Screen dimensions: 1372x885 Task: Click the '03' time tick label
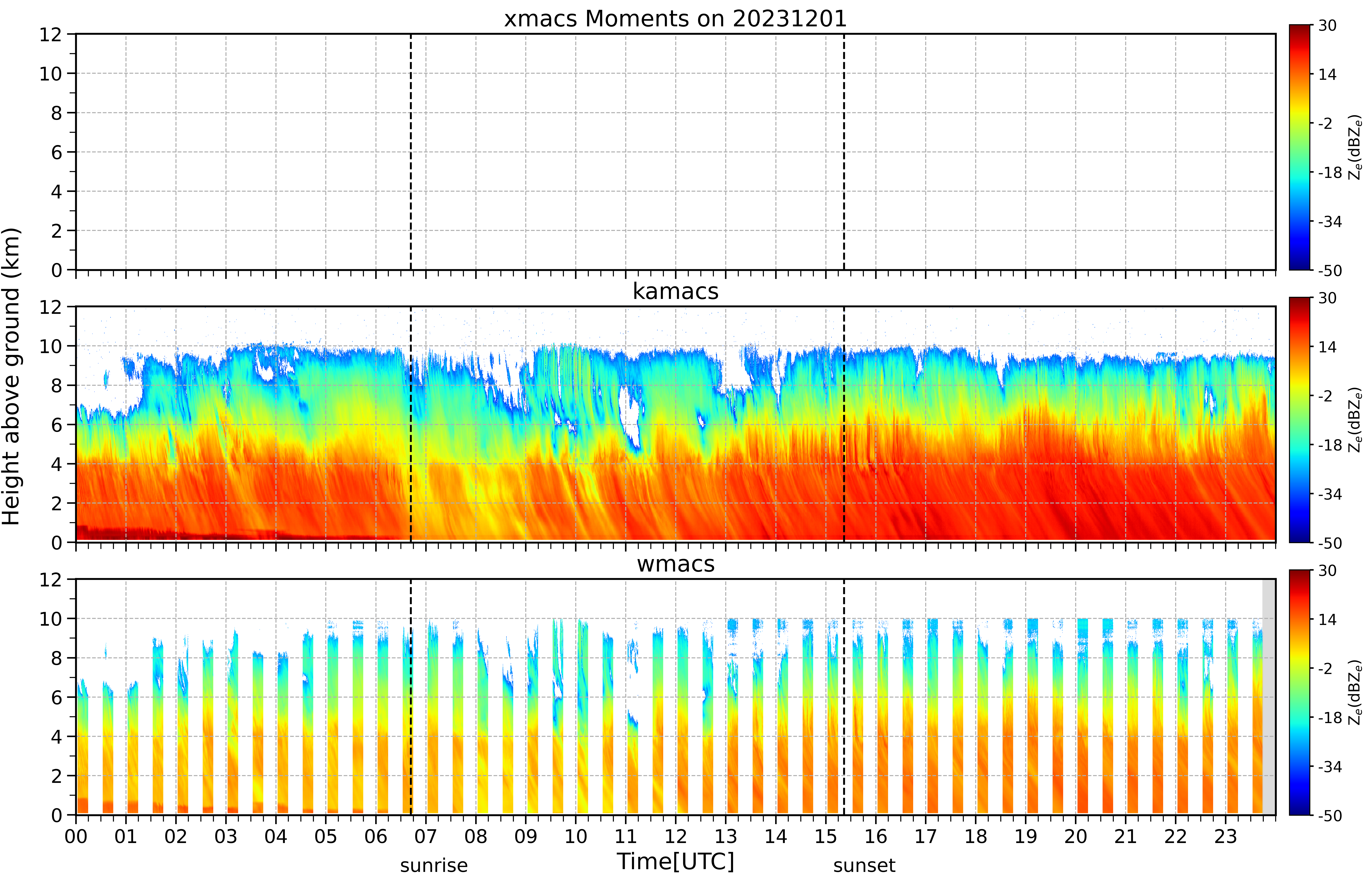pyautogui.click(x=226, y=837)
